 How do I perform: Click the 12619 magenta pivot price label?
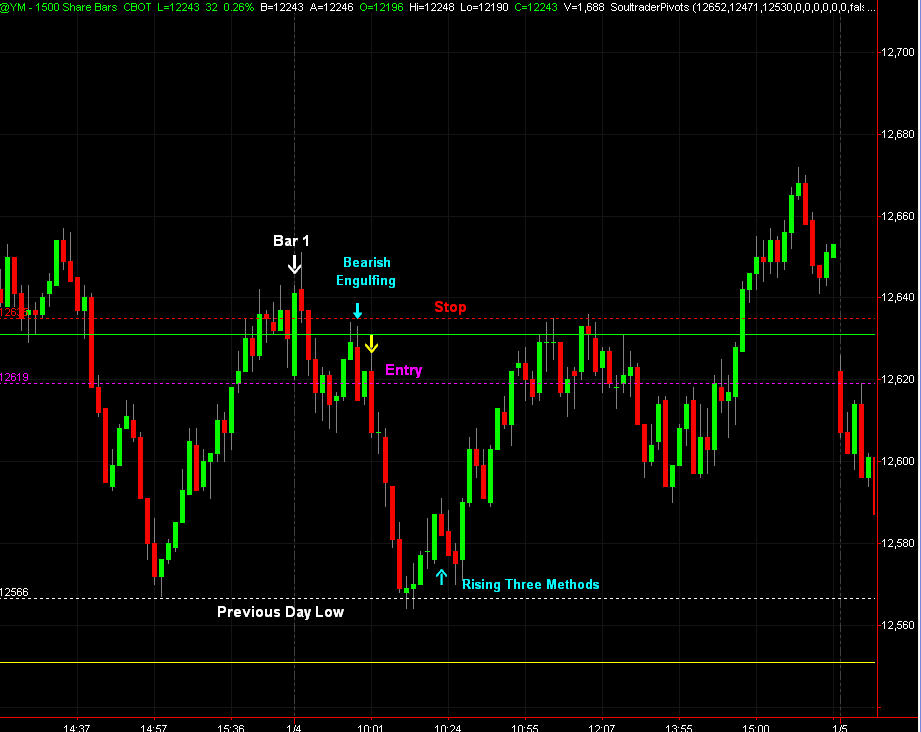coord(14,377)
